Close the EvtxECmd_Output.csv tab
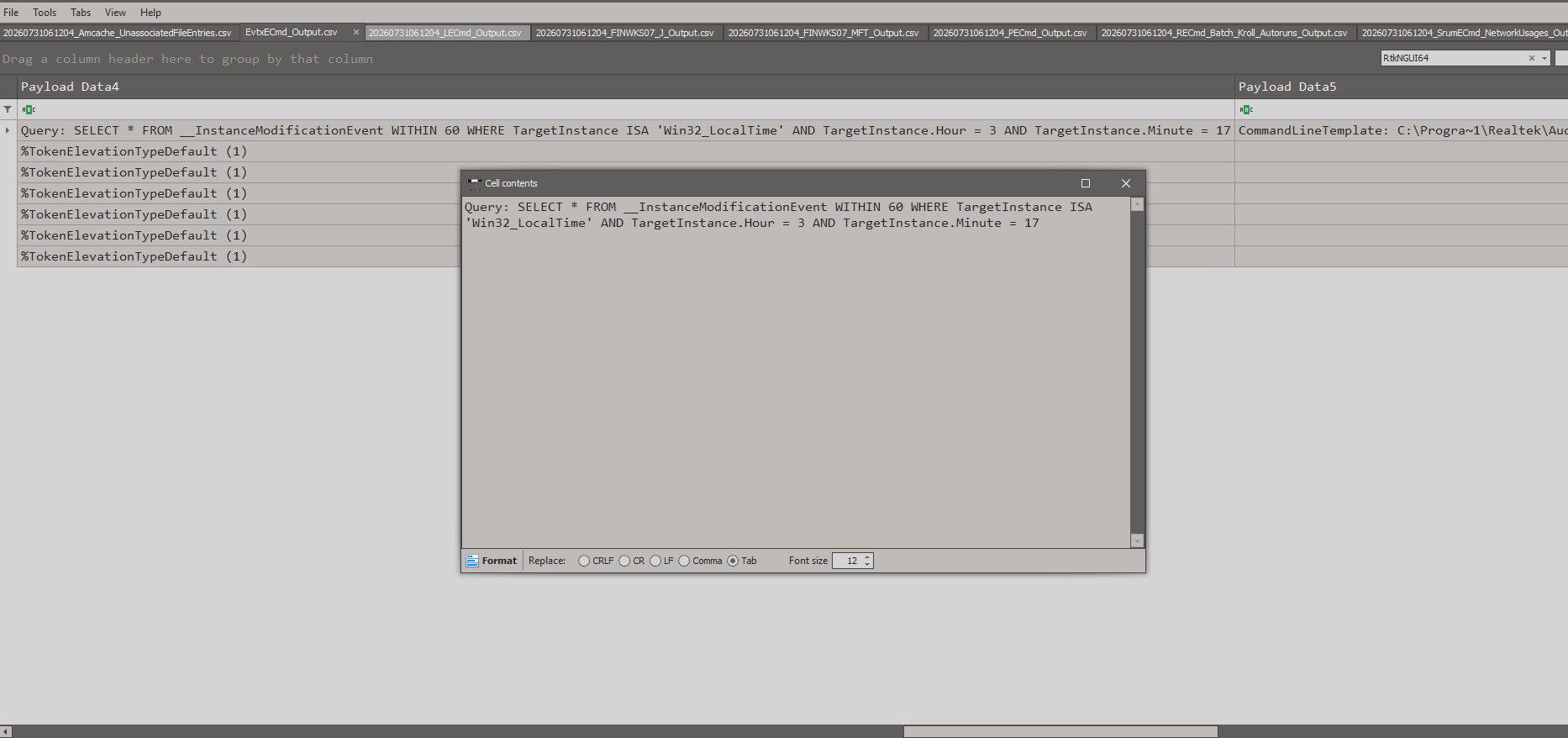 point(356,32)
